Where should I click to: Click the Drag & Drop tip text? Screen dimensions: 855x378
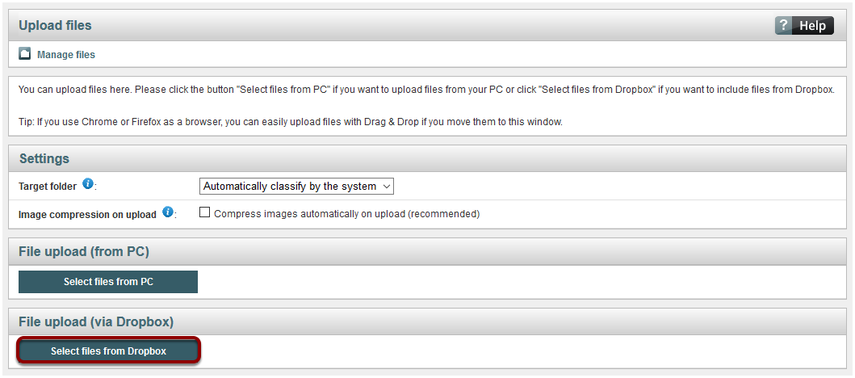[290, 122]
